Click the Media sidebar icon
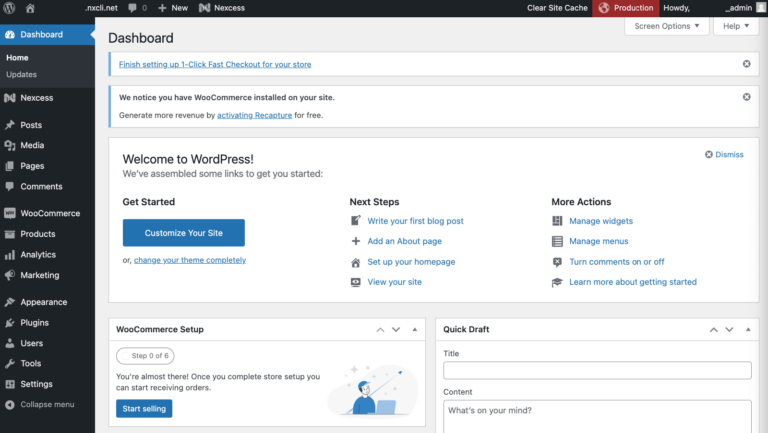The image size is (768, 433). (x=10, y=145)
